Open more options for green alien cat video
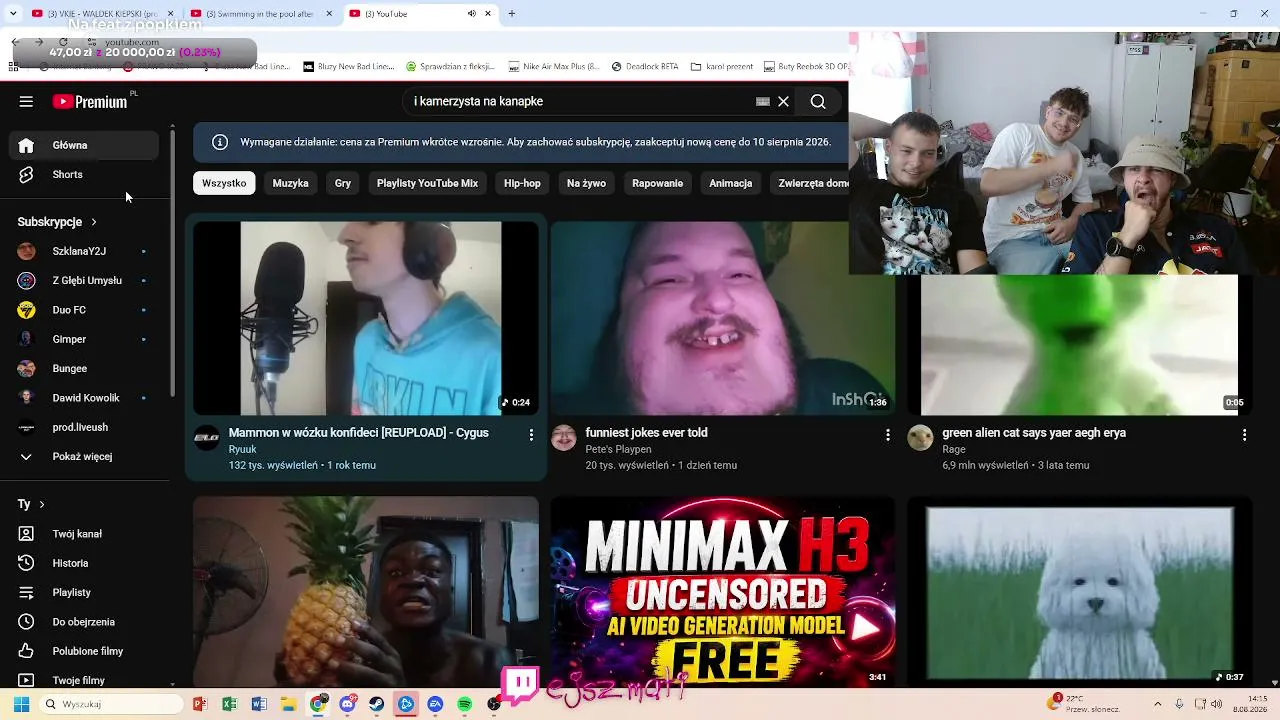Viewport: 1280px width, 720px height. 1245,435
